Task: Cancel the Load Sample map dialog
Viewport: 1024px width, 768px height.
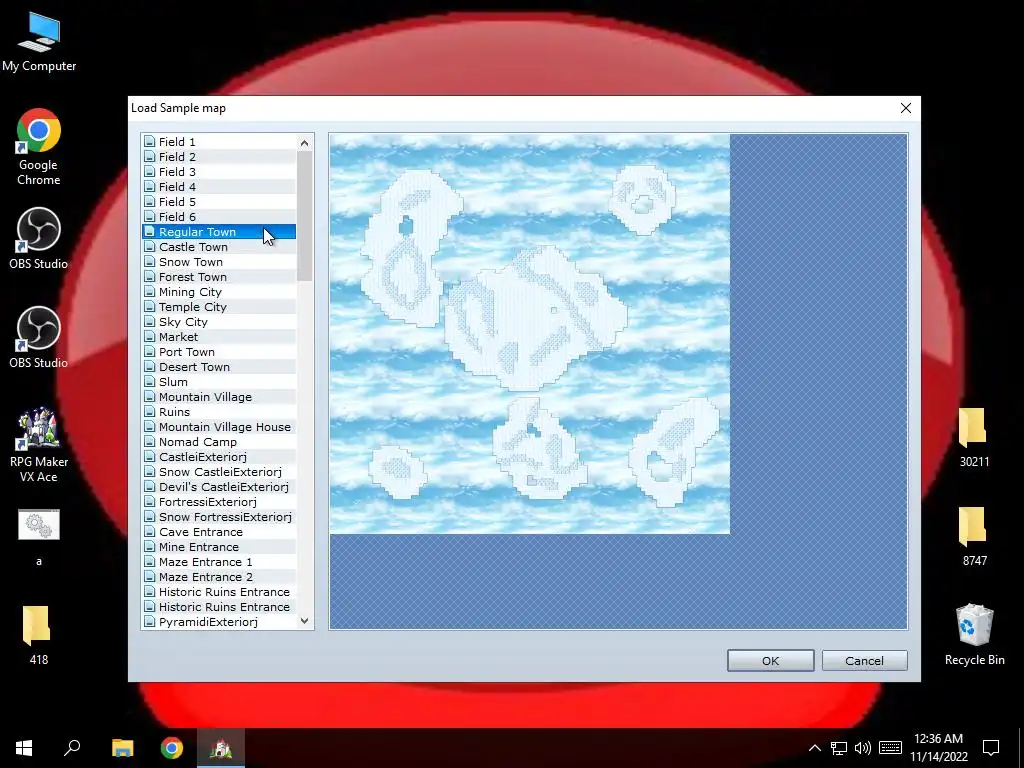Action: point(865,660)
